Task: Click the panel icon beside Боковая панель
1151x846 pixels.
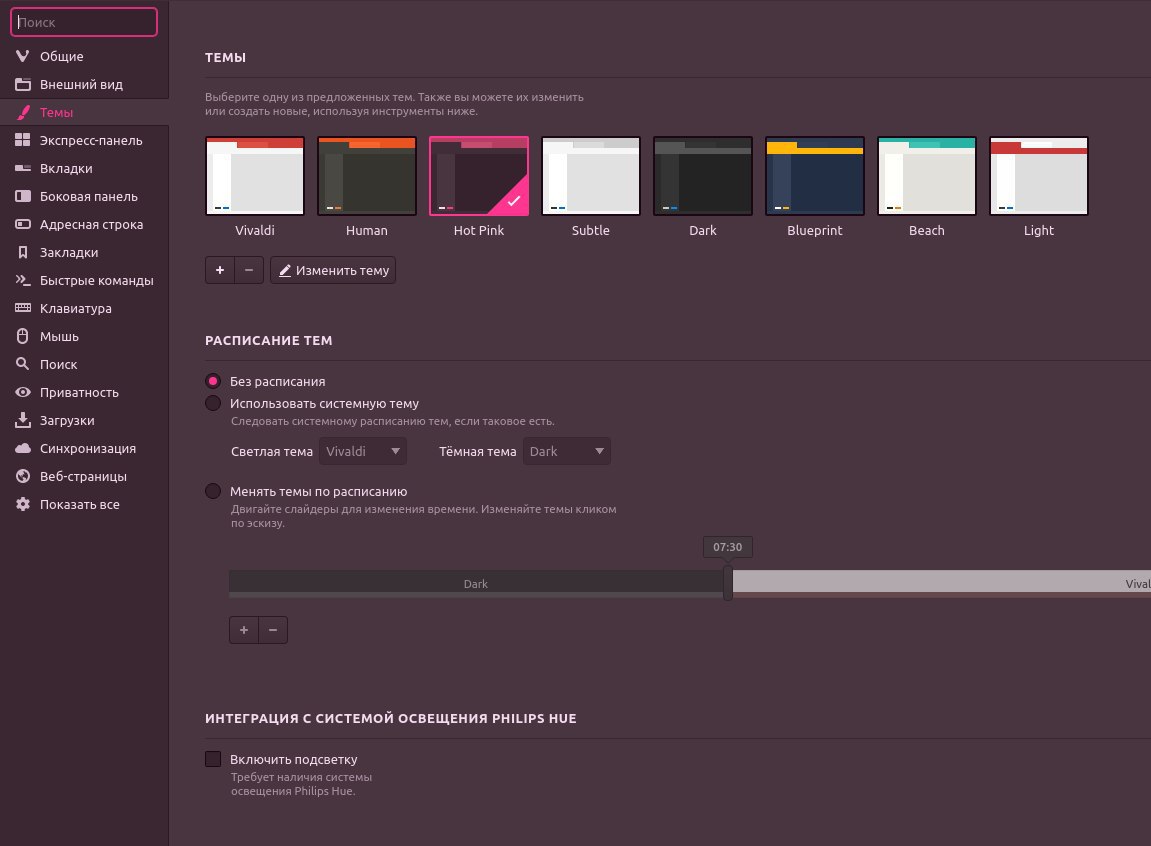Action: point(23,196)
